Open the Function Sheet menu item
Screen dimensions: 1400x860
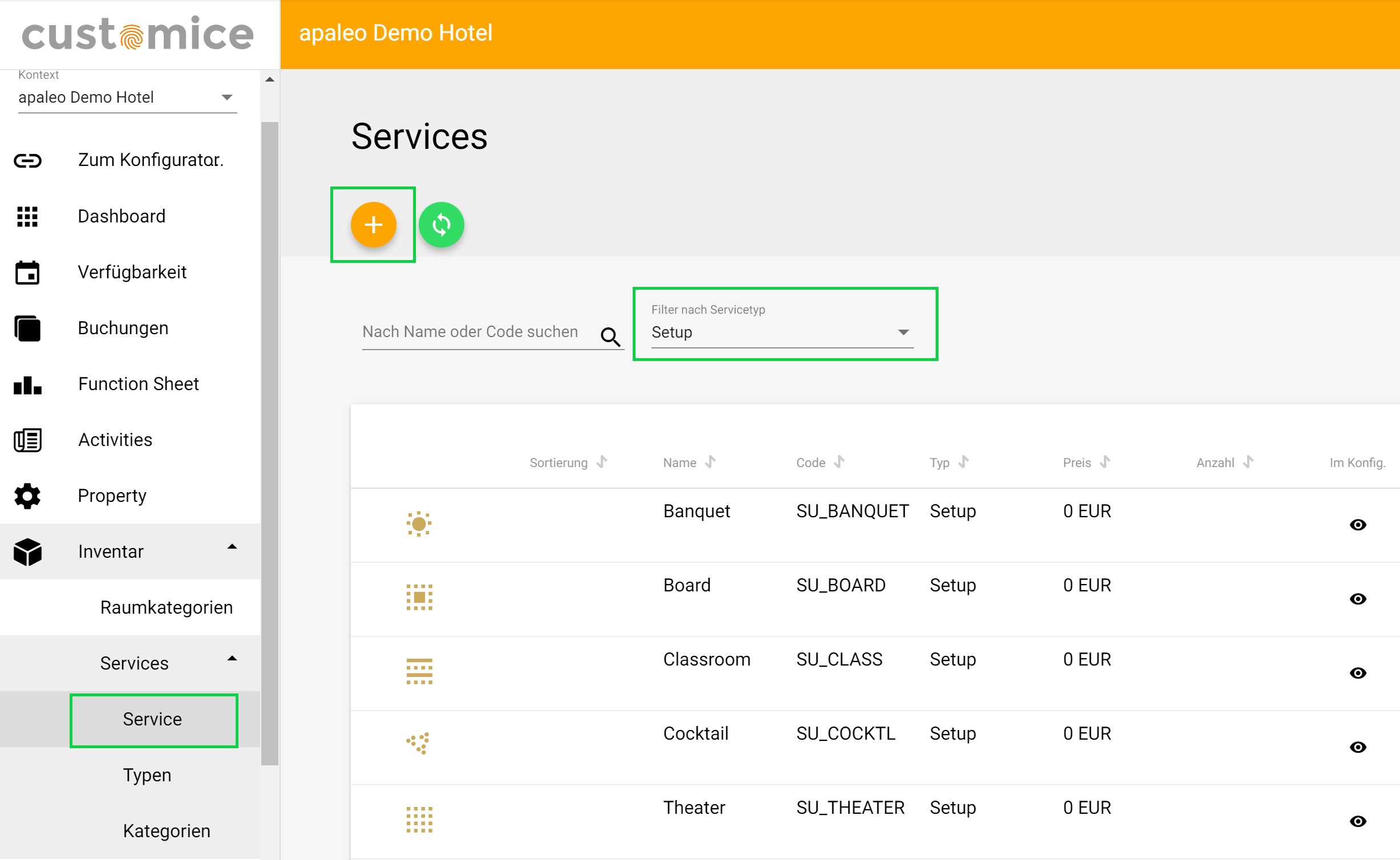[130, 384]
